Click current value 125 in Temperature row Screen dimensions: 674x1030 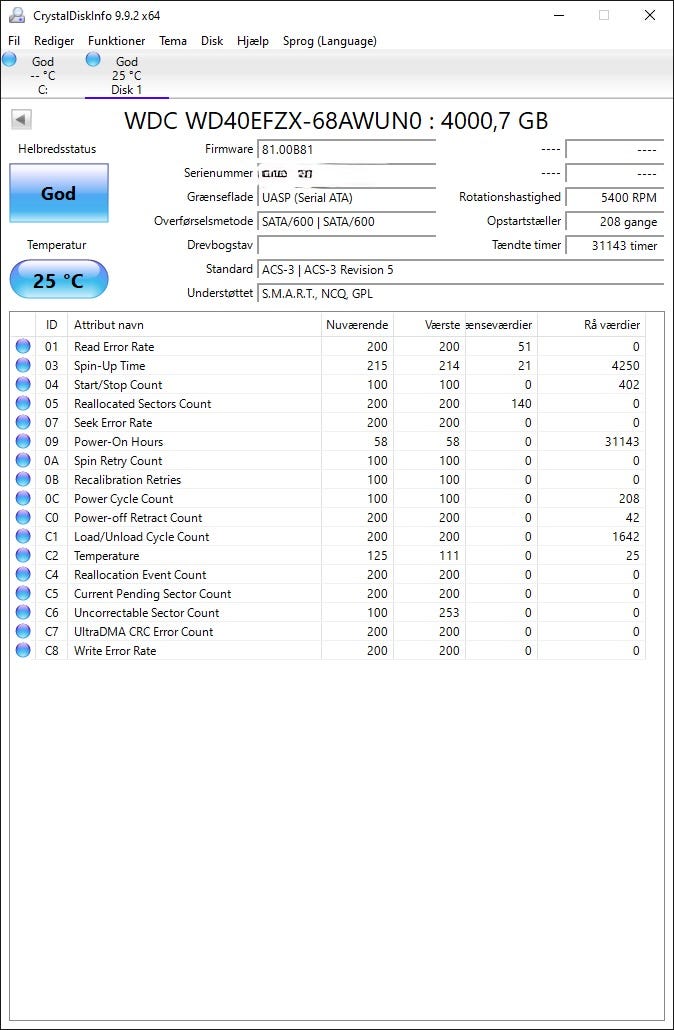[377, 556]
